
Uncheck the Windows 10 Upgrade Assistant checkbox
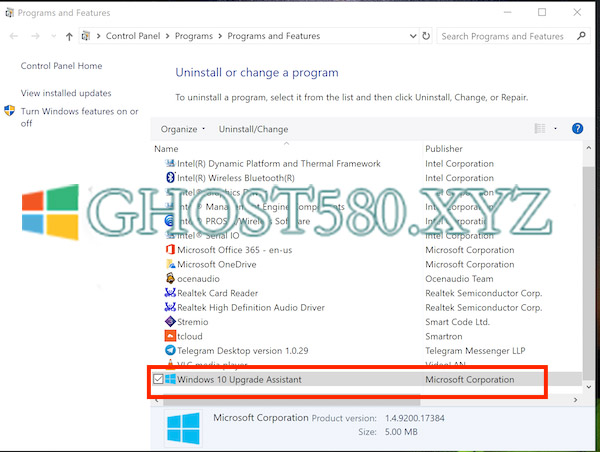click(x=158, y=379)
